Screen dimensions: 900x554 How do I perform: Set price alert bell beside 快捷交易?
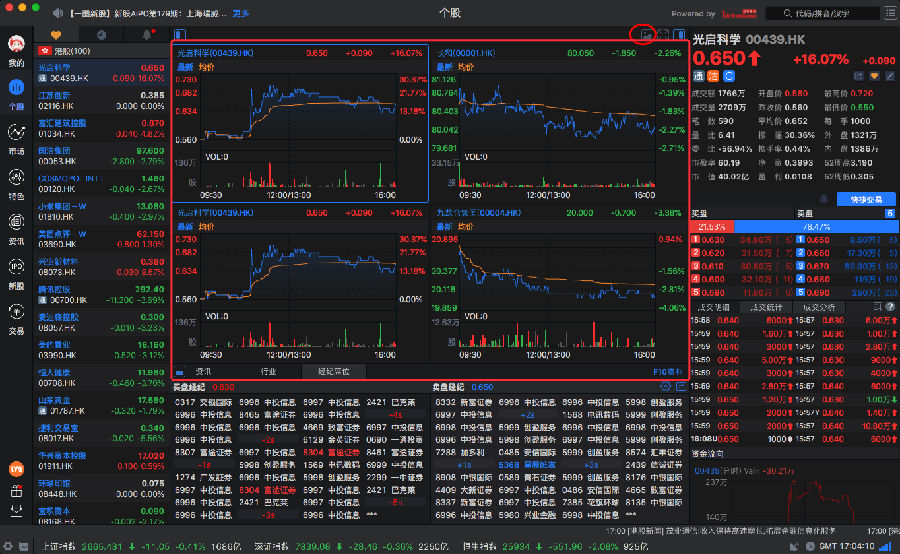click(x=824, y=199)
